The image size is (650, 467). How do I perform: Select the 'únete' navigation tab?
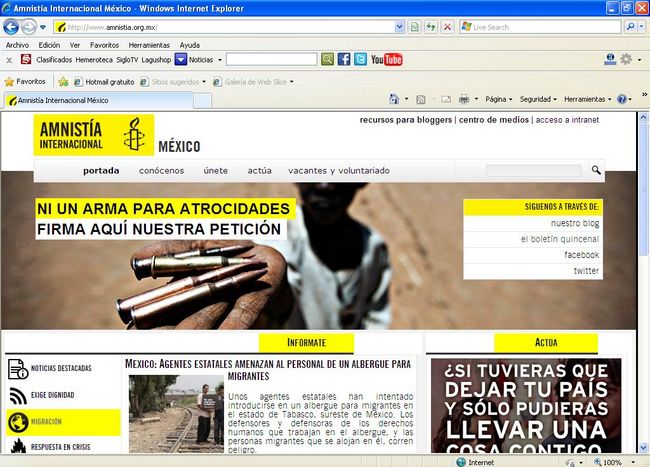[x=215, y=171]
